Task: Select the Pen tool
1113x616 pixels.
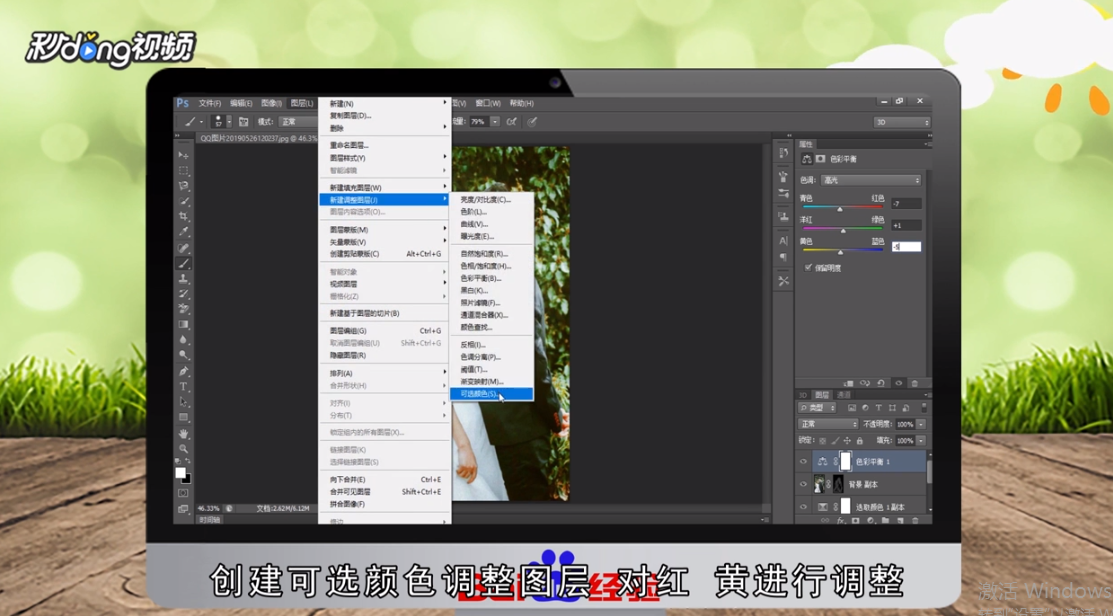Action: point(183,371)
